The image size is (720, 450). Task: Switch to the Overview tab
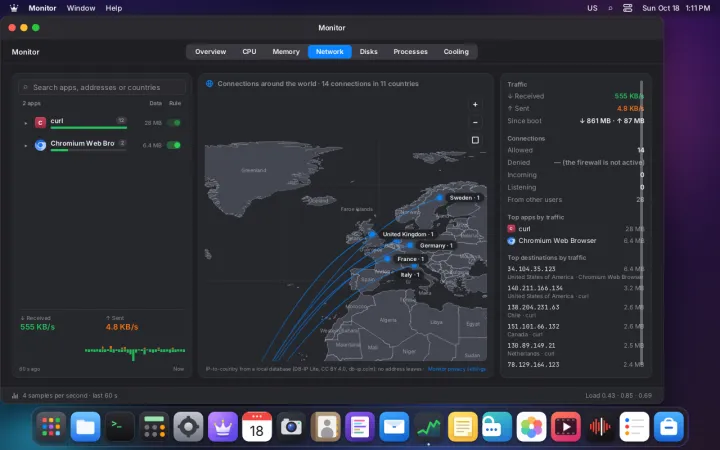pyautogui.click(x=210, y=51)
